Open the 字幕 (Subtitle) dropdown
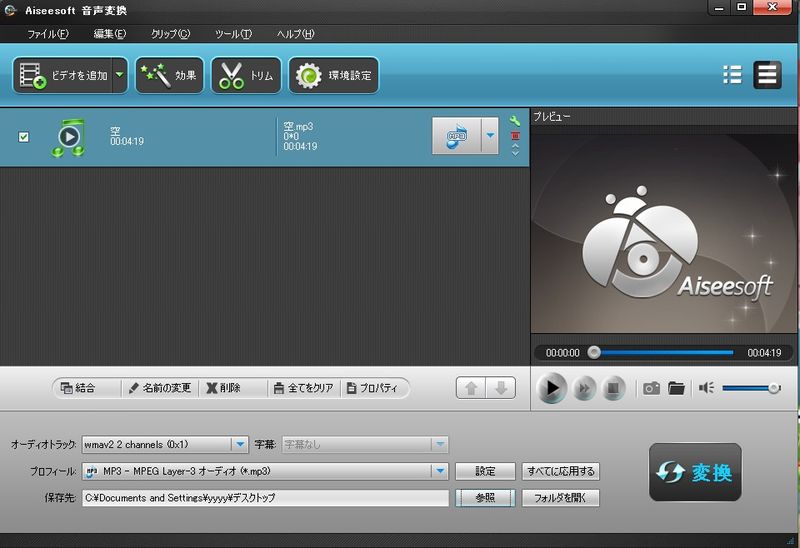This screenshot has height=548, width=800. point(440,444)
